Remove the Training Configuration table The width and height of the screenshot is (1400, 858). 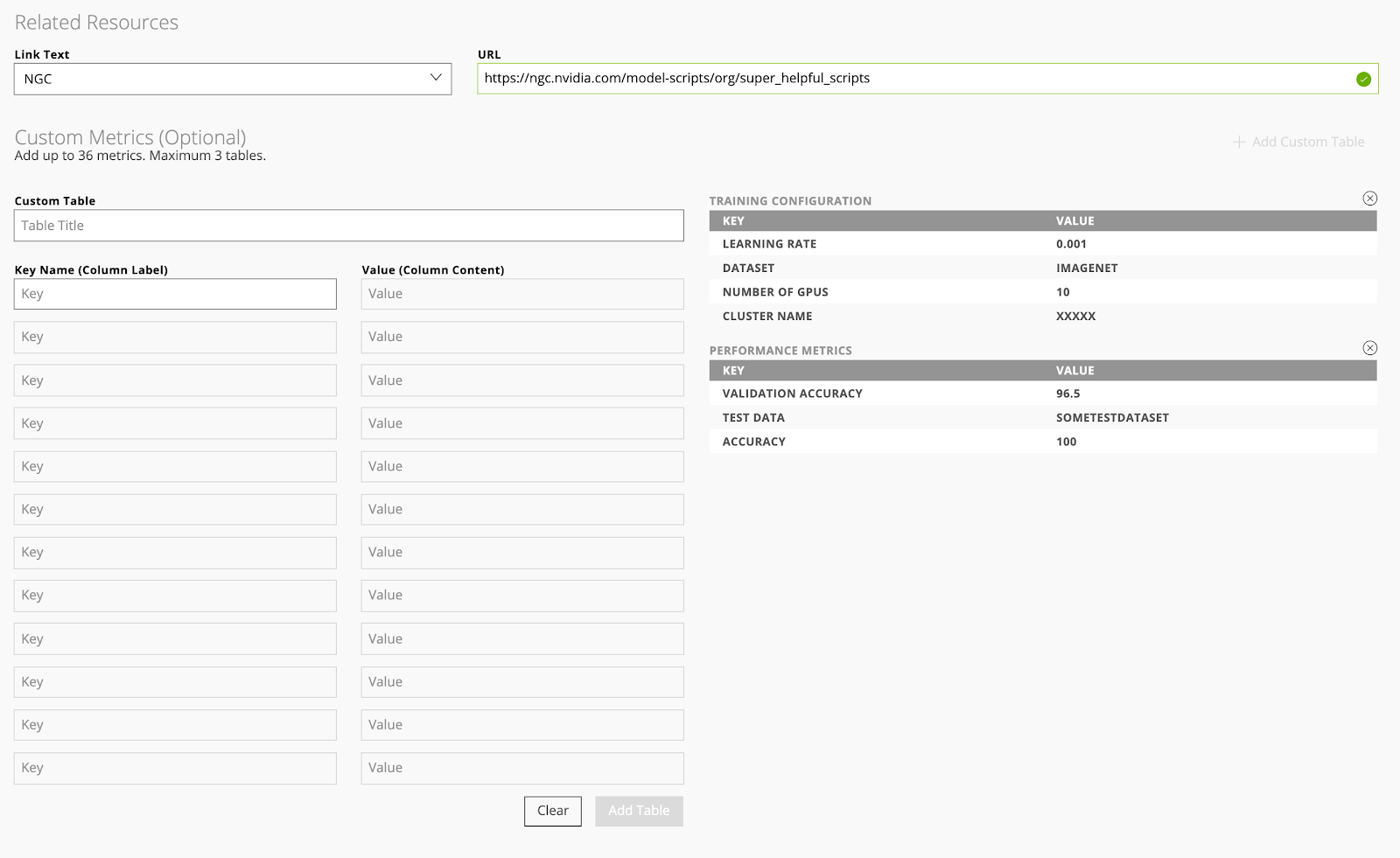(1369, 199)
